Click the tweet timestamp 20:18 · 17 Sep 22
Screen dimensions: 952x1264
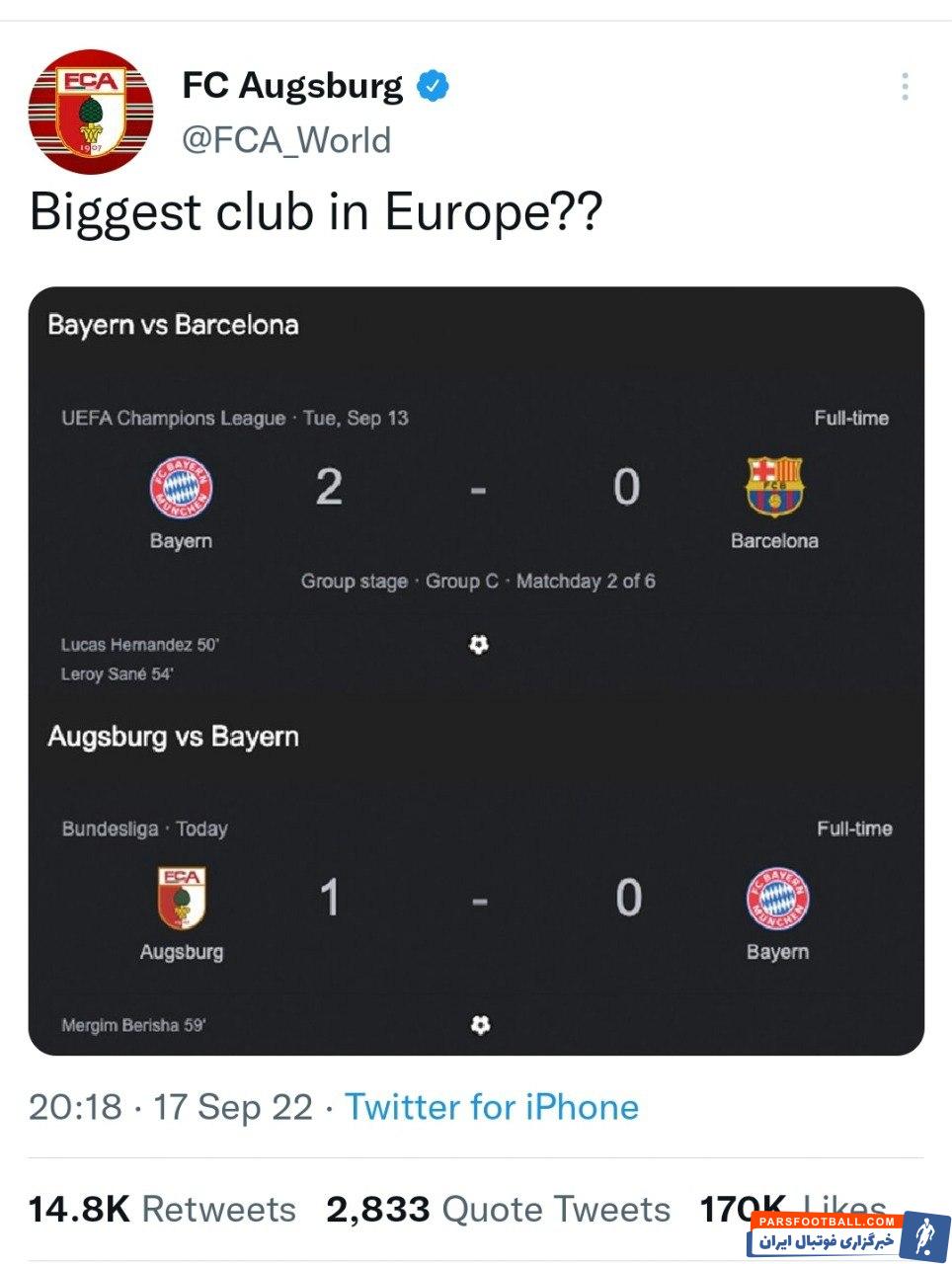[170, 1107]
